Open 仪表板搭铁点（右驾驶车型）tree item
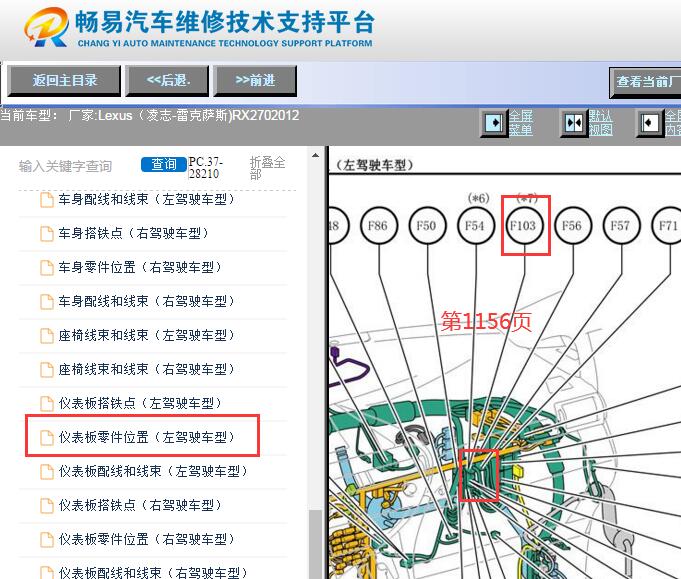The image size is (681, 579). [x=140, y=505]
